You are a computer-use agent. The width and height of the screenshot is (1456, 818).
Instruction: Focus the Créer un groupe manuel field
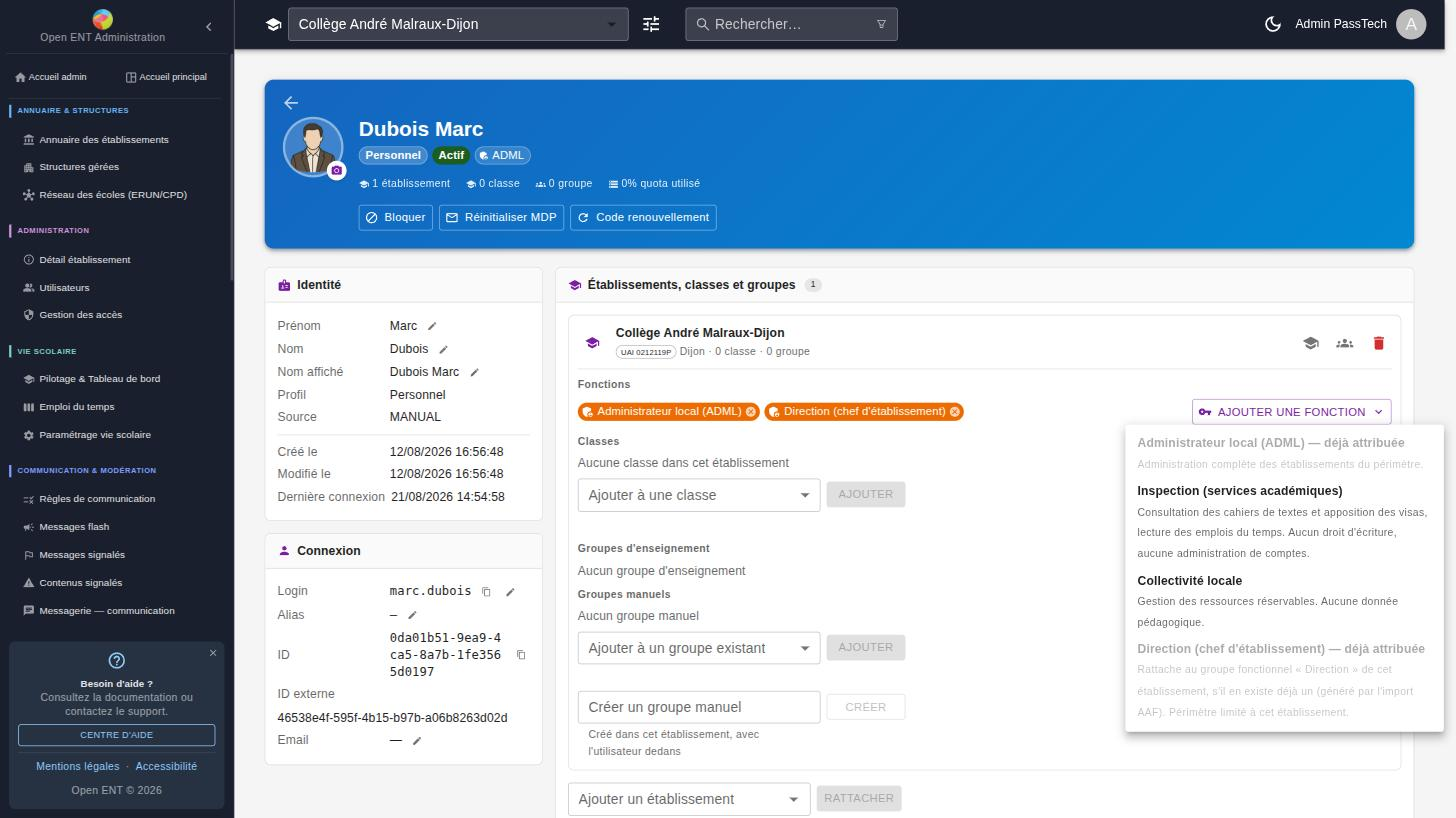point(699,707)
